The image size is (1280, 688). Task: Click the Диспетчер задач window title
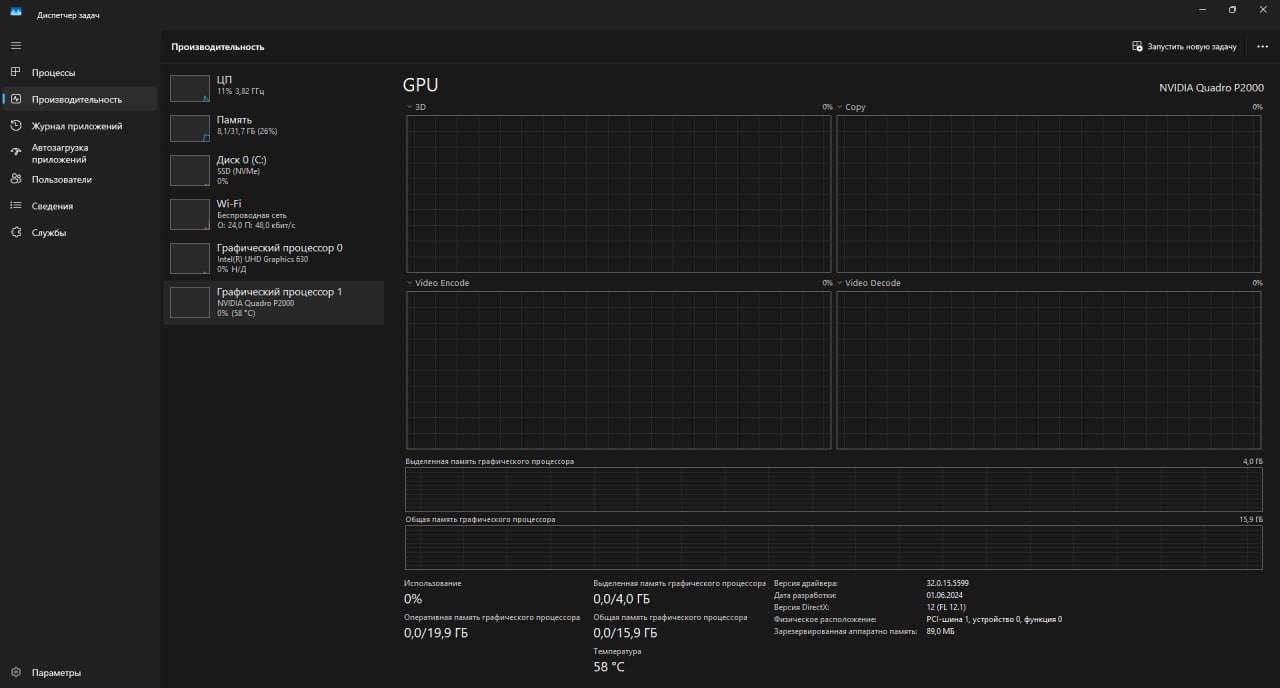68,16
